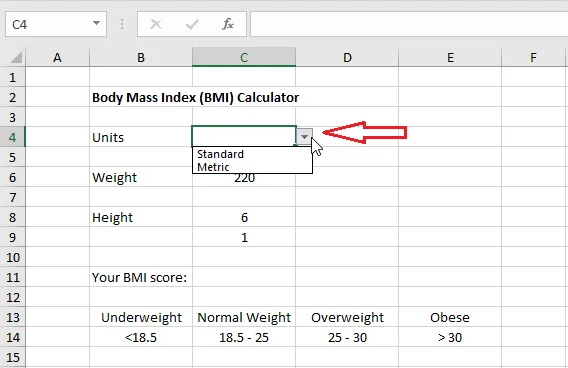Click the Insert Function fx icon

click(x=228, y=24)
